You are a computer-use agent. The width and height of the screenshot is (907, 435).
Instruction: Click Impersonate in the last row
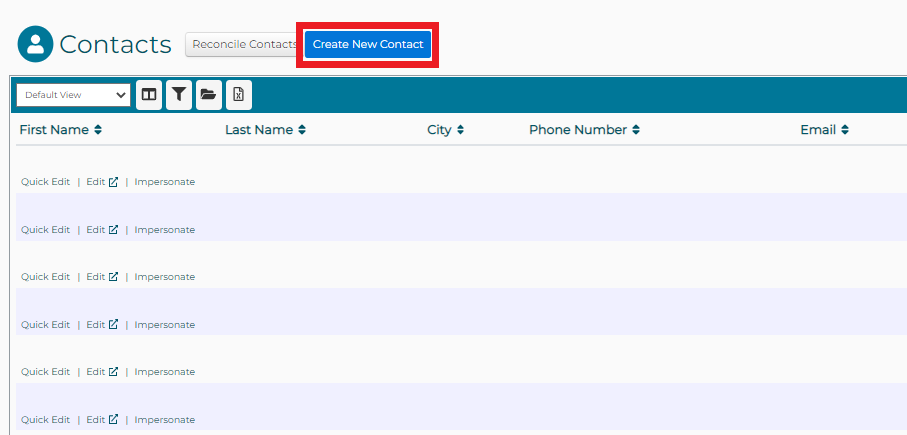point(165,420)
